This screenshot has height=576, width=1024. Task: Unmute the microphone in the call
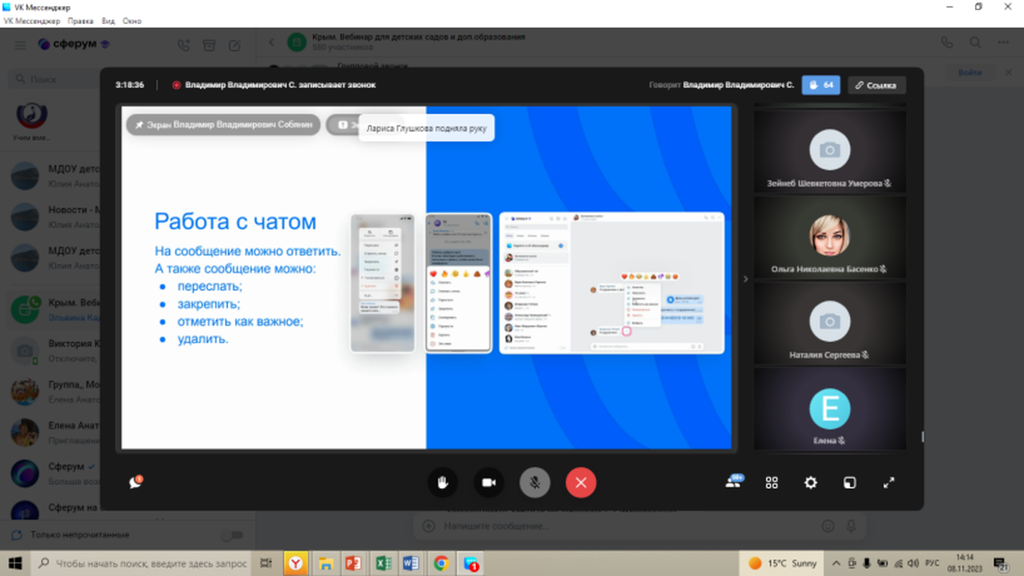tap(535, 482)
